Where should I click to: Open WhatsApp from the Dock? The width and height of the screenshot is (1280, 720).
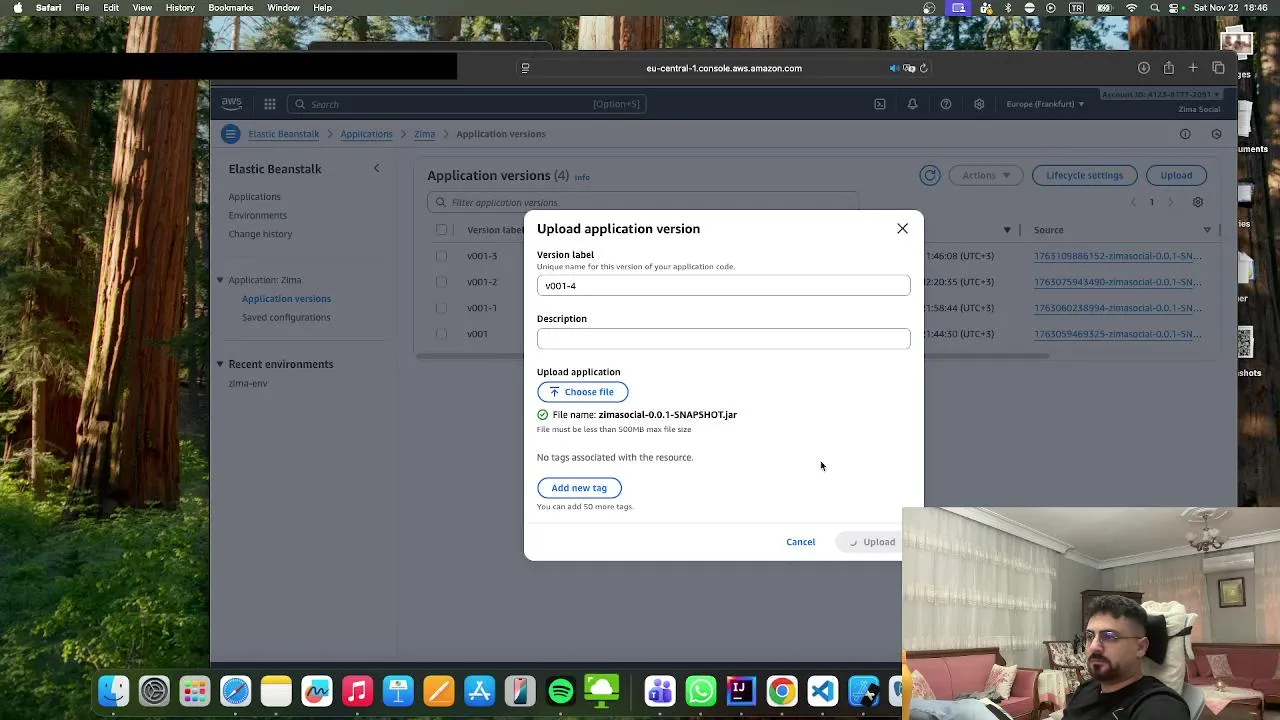[x=701, y=691]
